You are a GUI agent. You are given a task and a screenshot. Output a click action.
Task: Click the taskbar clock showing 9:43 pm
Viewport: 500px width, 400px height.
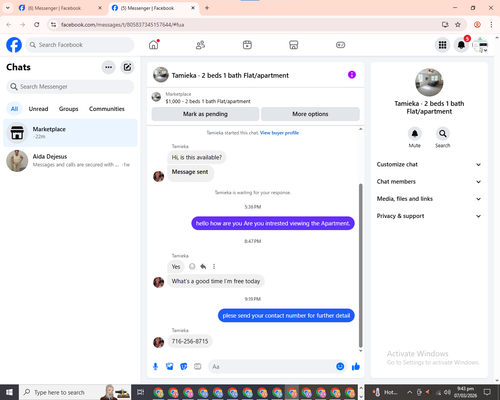click(465, 392)
